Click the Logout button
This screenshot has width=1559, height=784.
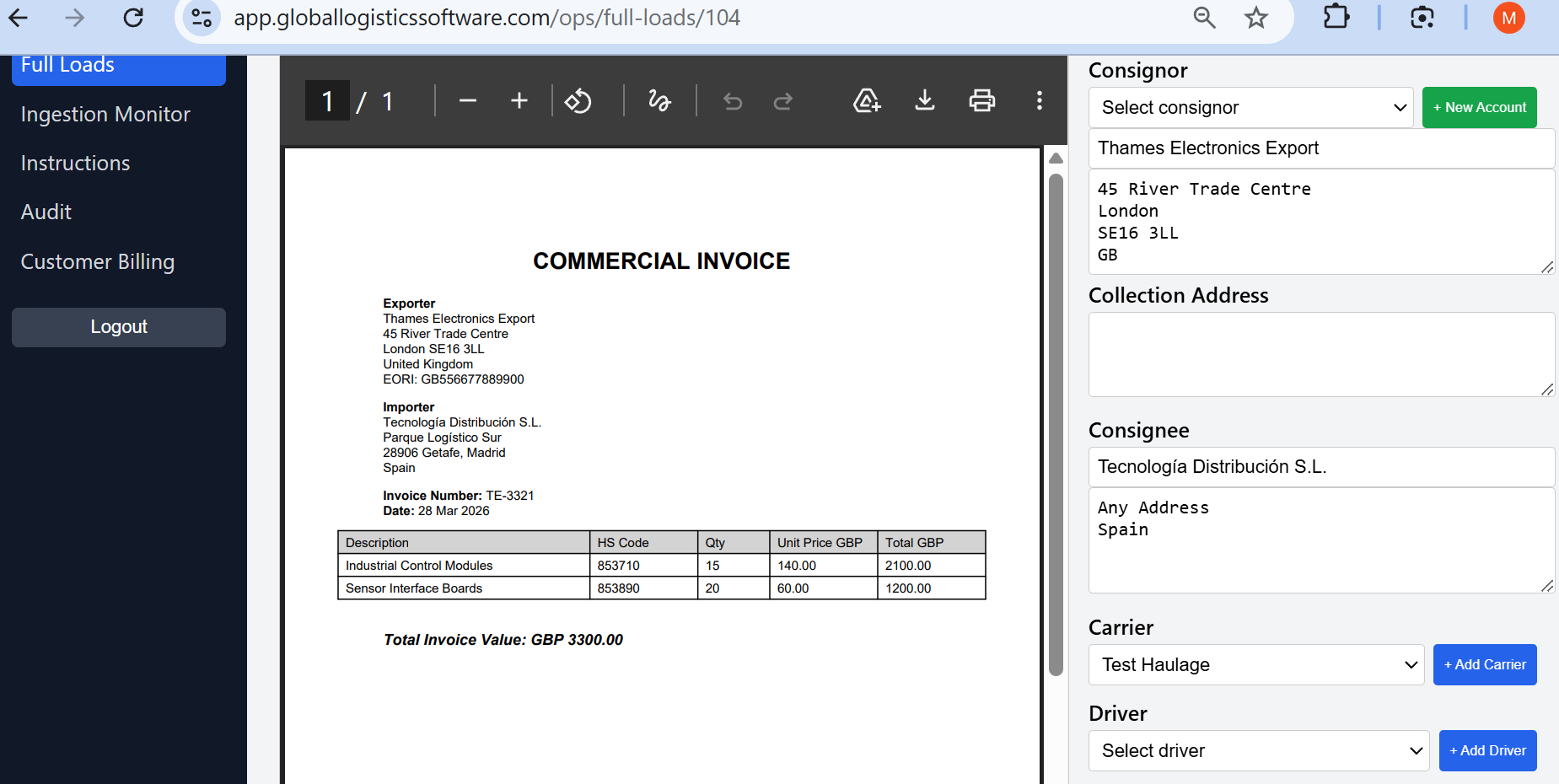tap(119, 327)
